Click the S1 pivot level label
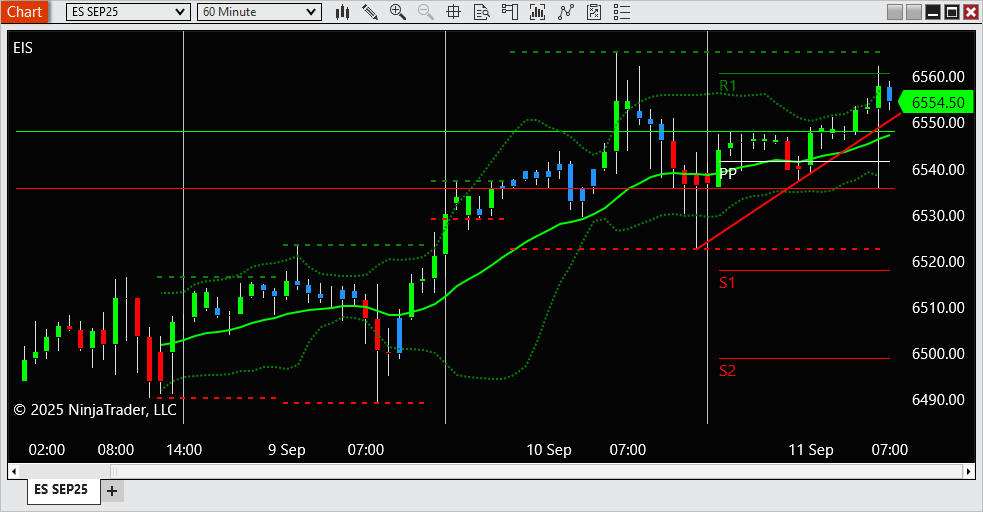Viewport: 983px width, 512px height. click(727, 283)
